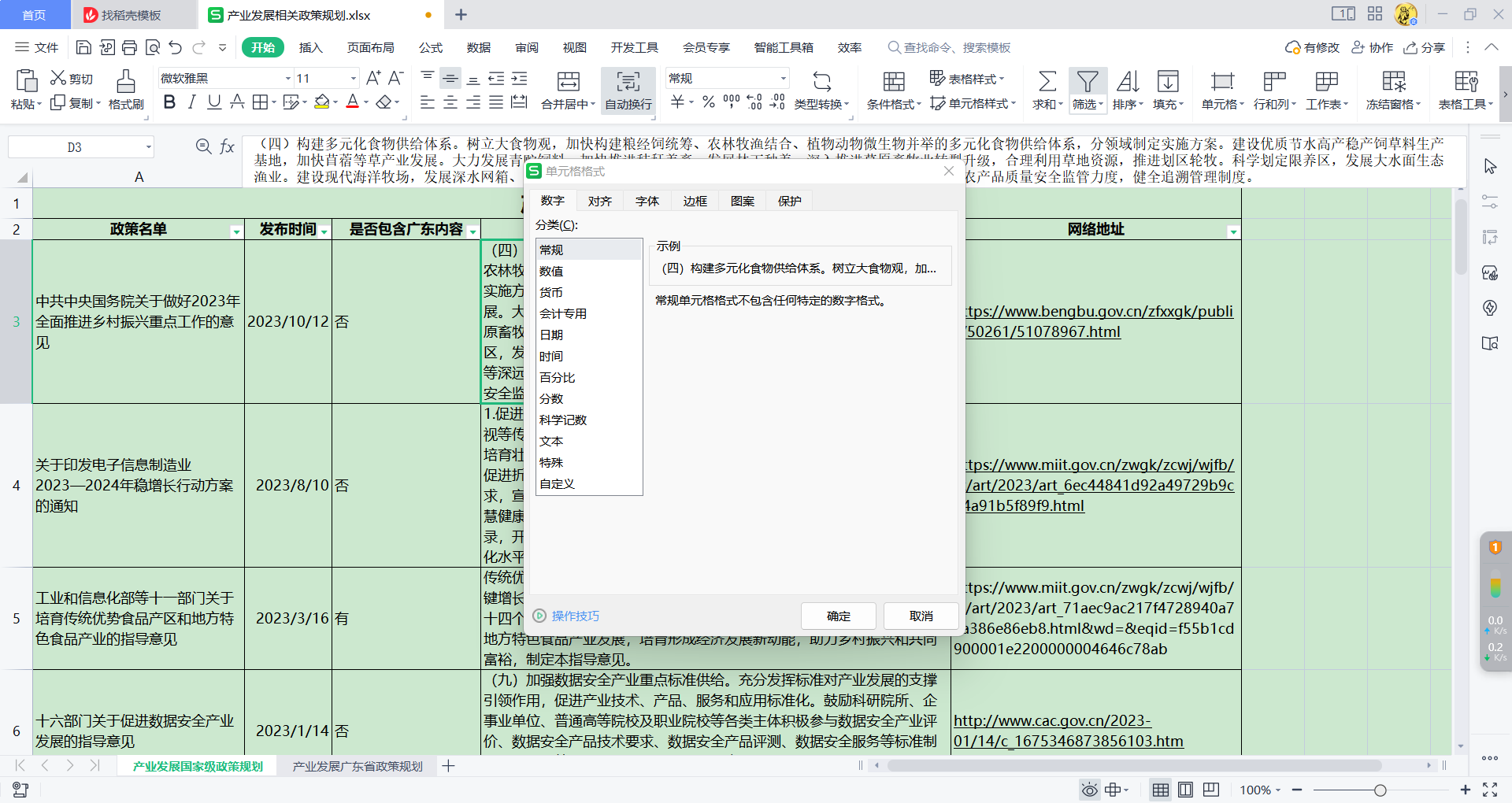
Task: Switch to 对齐 tab in cell format dialog
Action: pyautogui.click(x=600, y=202)
